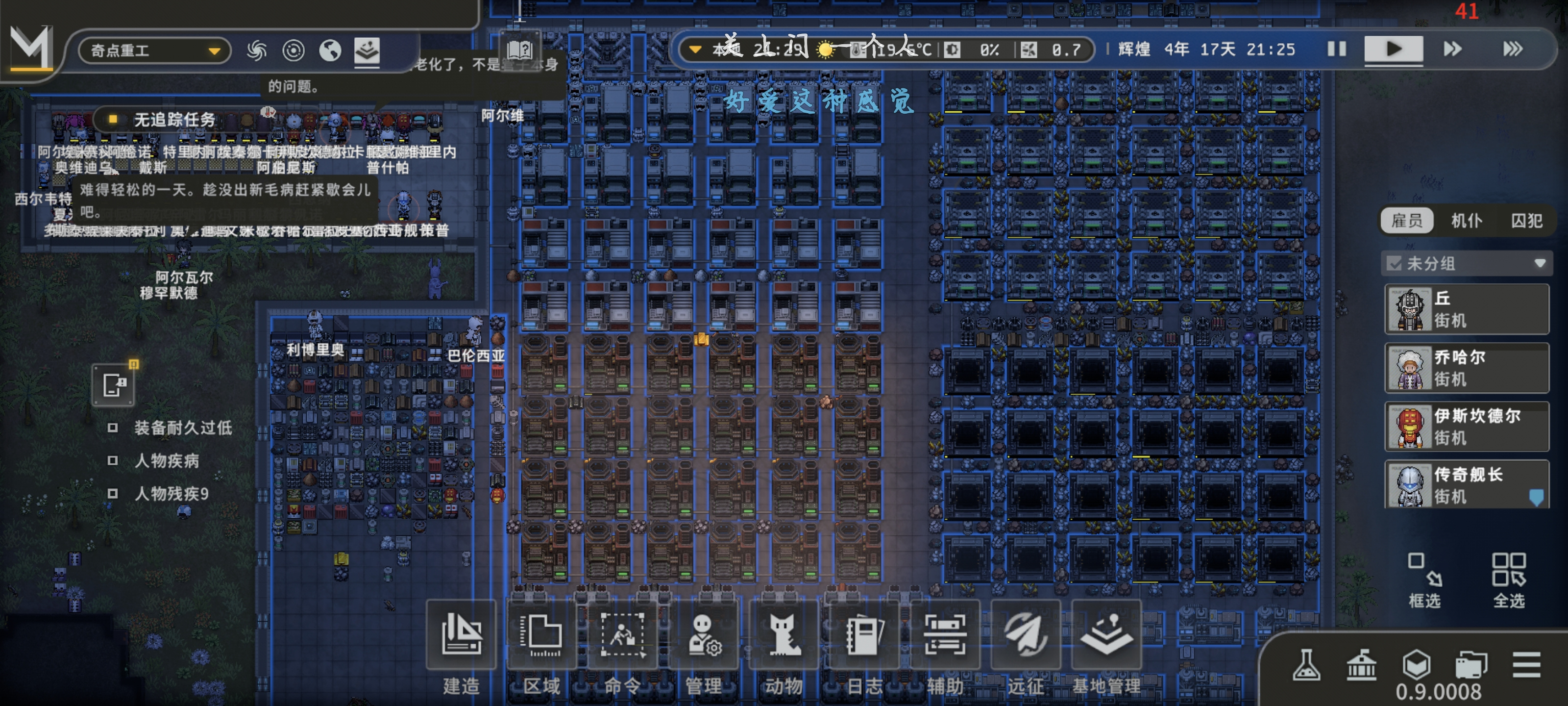
Task: Open 奇点重工 faction dropdown
Action: point(155,50)
